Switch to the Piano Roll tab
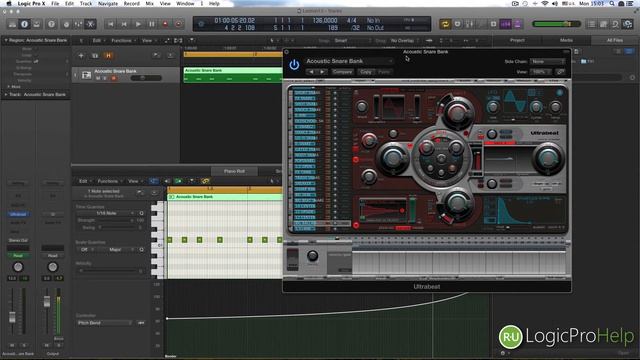 click(x=234, y=171)
